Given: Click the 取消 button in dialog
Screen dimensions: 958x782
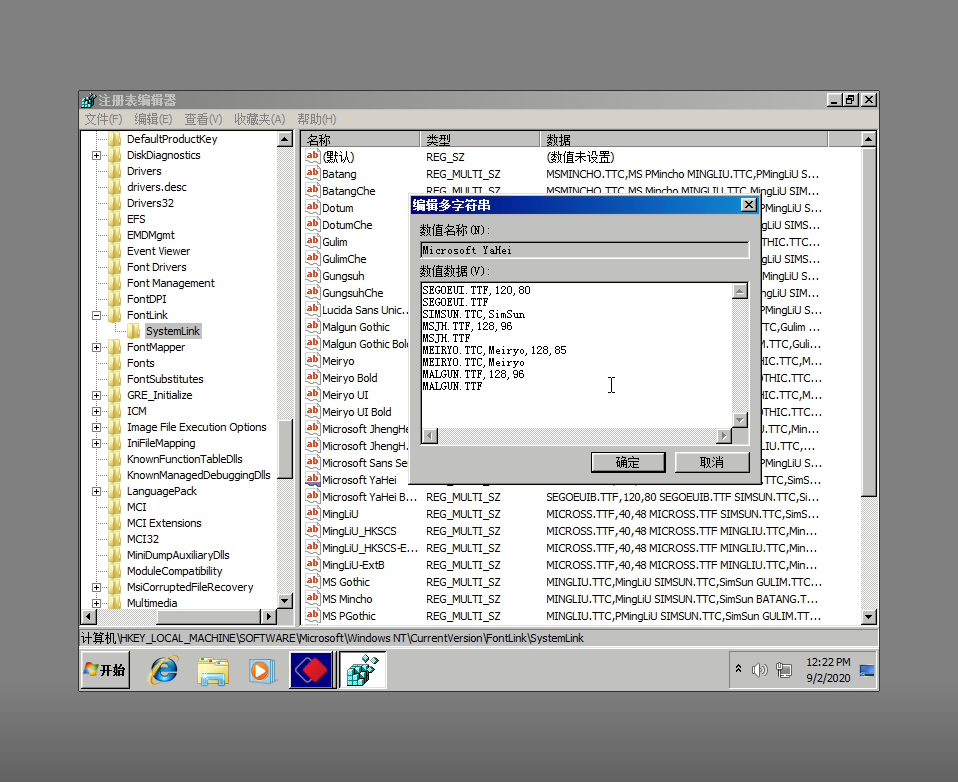Looking at the screenshot, I should click(712, 462).
